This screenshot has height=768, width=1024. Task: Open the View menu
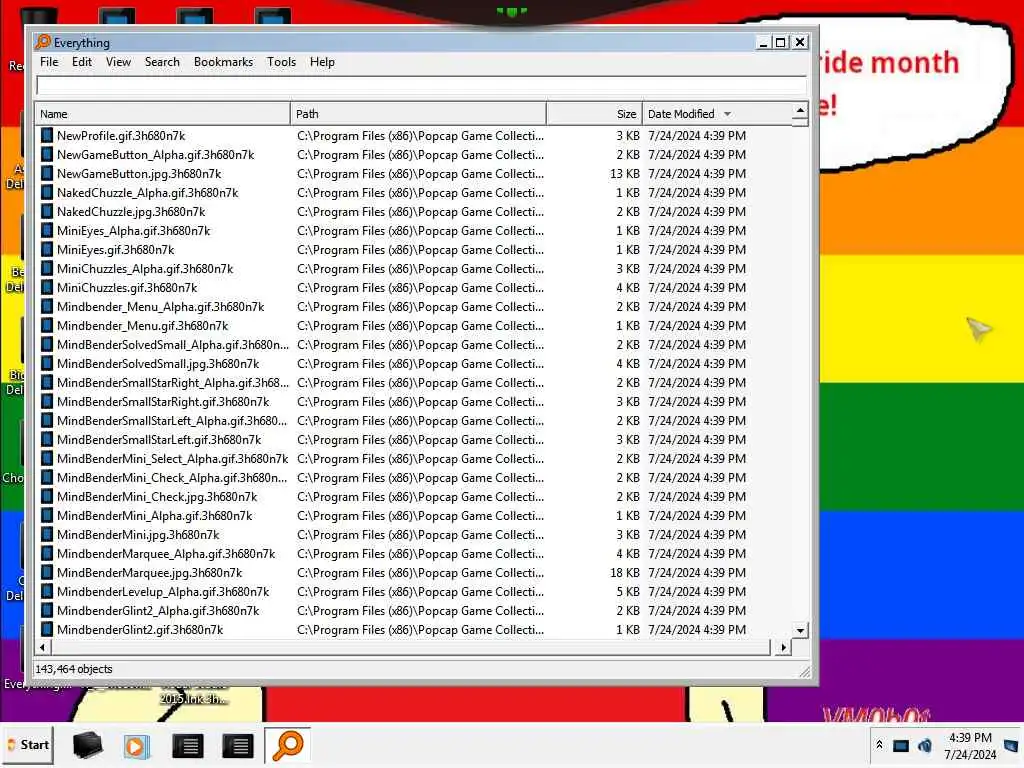click(118, 62)
